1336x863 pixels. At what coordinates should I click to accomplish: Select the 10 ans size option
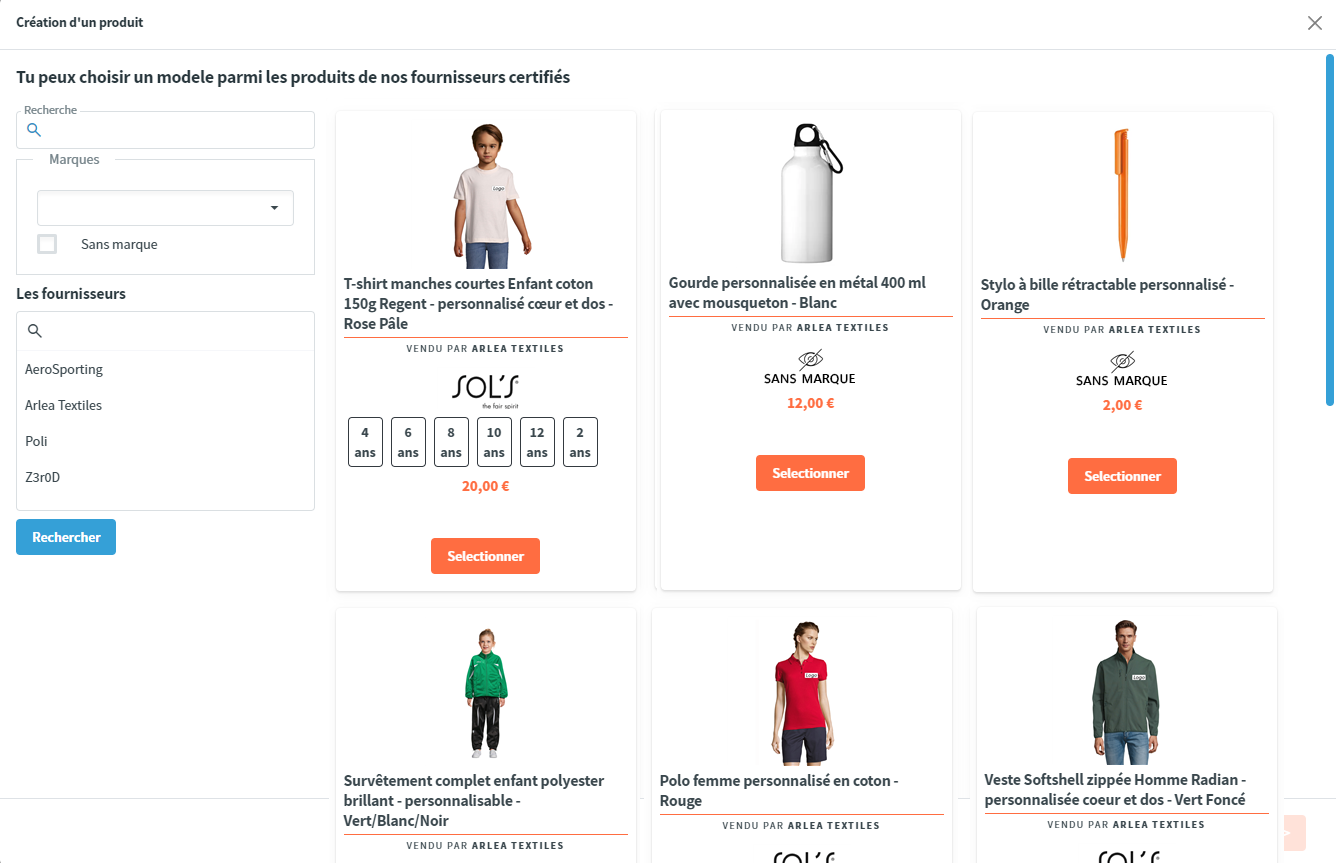coord(494,442)
